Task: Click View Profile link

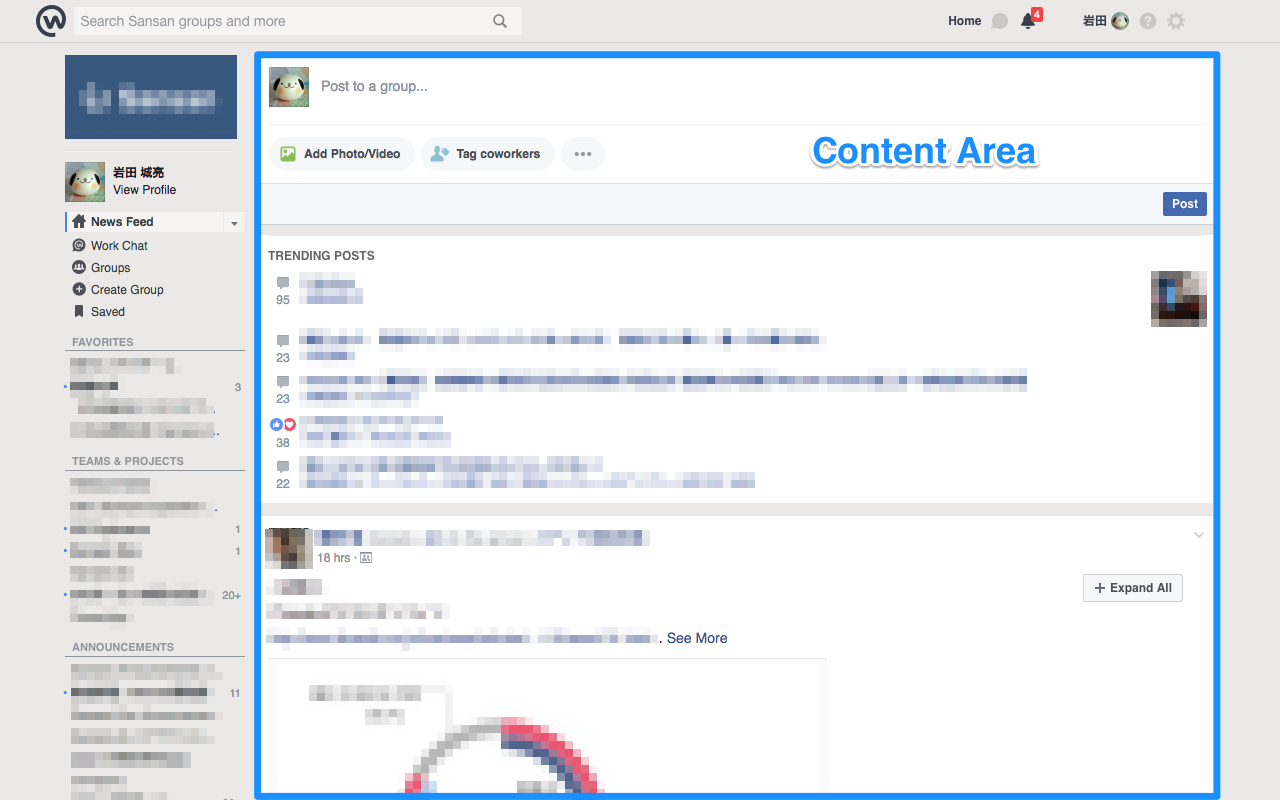Action: click(x=145, y=190)
